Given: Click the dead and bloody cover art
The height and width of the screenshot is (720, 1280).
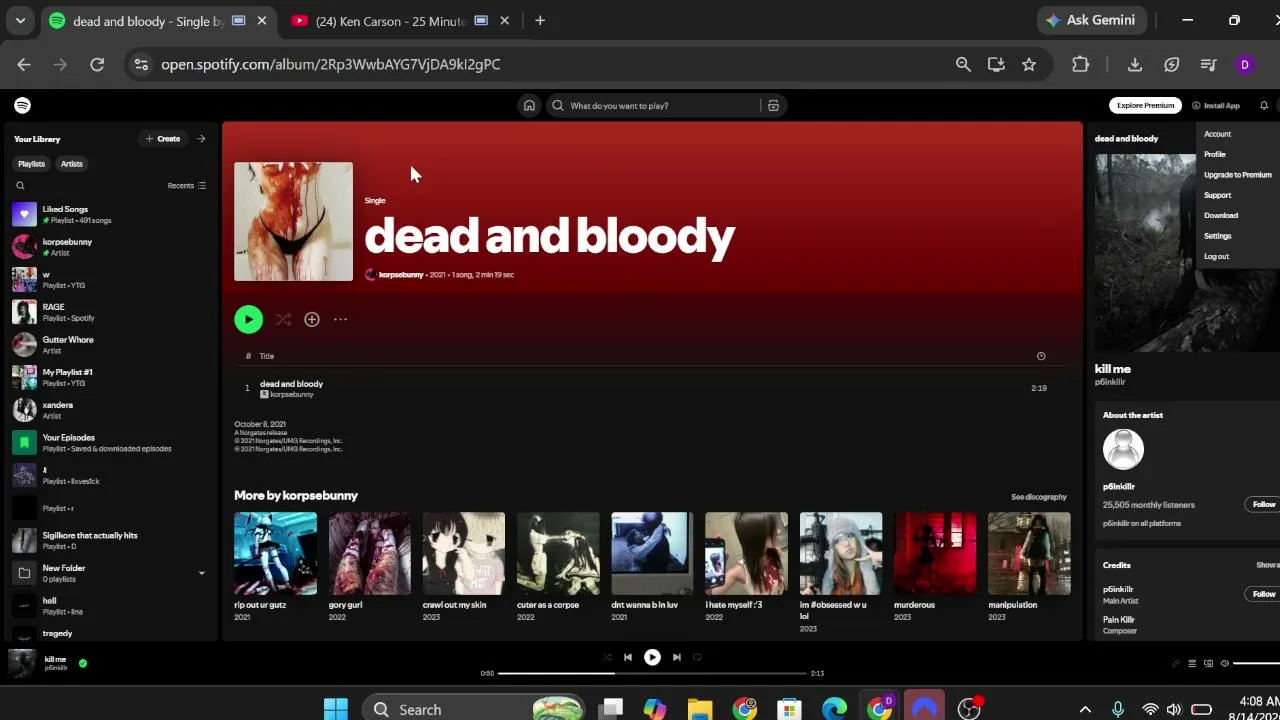Looking at the screenshot, I should pyautogui.click(x=293, y=221).
